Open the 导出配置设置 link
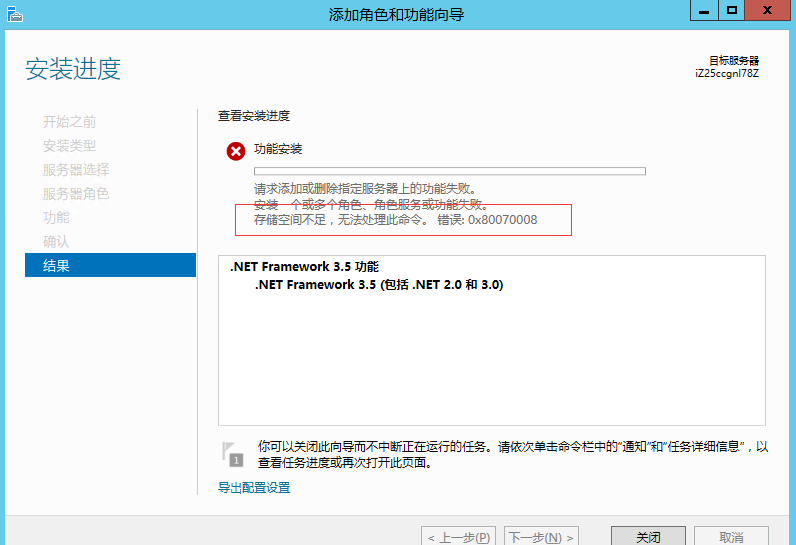 click(254, 488)
